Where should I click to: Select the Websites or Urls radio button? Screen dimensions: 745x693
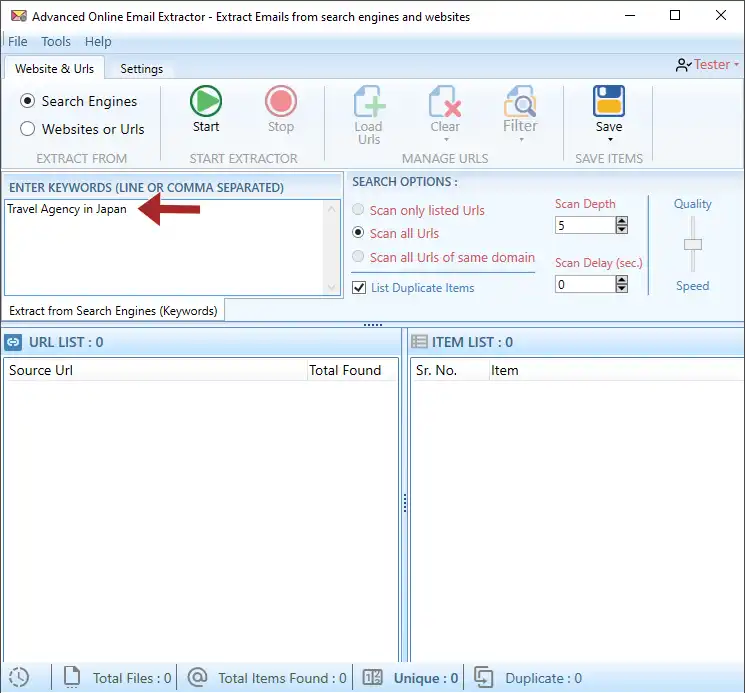pos(28,129)
